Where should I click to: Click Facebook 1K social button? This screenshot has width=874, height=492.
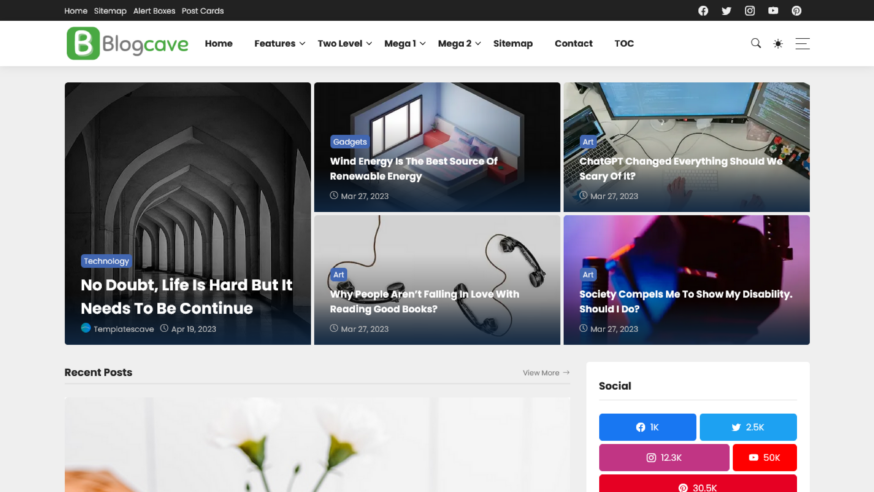point(647,427)
